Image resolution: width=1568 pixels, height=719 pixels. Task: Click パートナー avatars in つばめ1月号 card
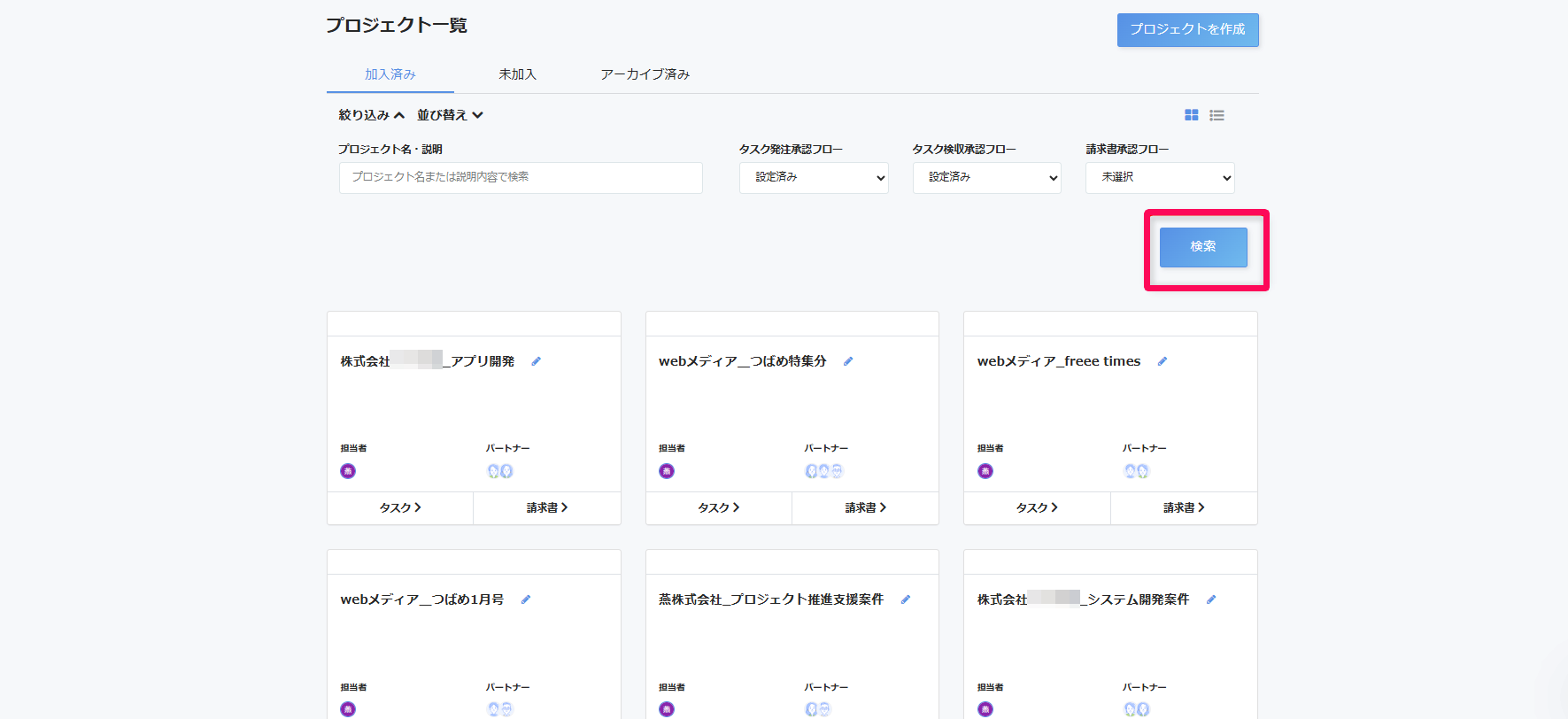tap(500, 709)
